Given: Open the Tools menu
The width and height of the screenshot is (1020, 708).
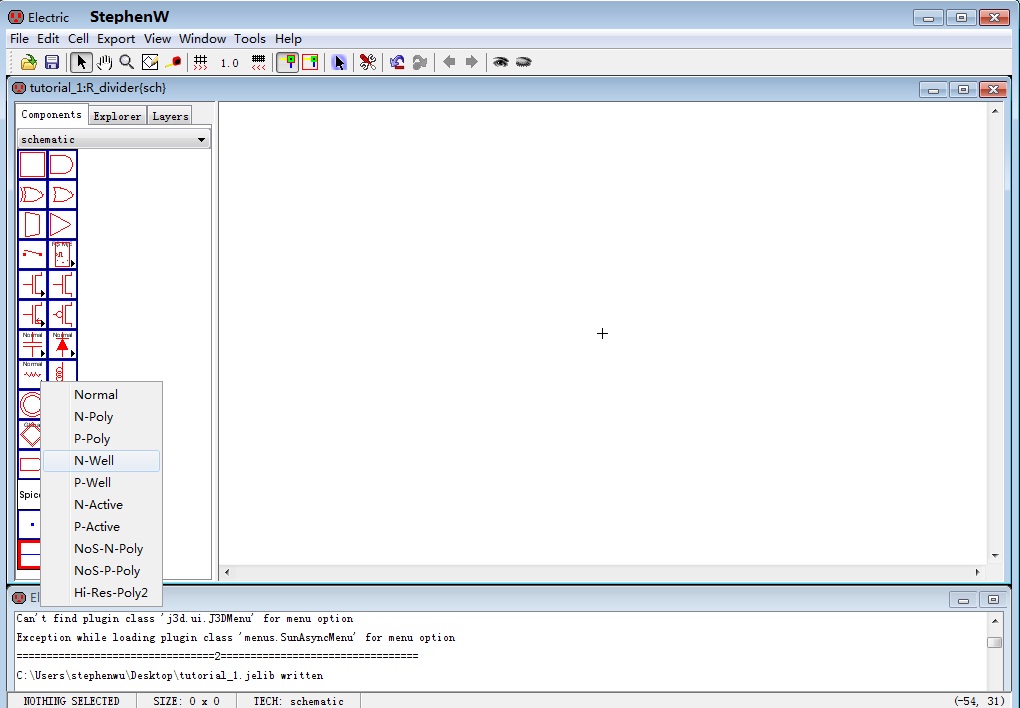Looking at the screenshot, I should 250,39.
